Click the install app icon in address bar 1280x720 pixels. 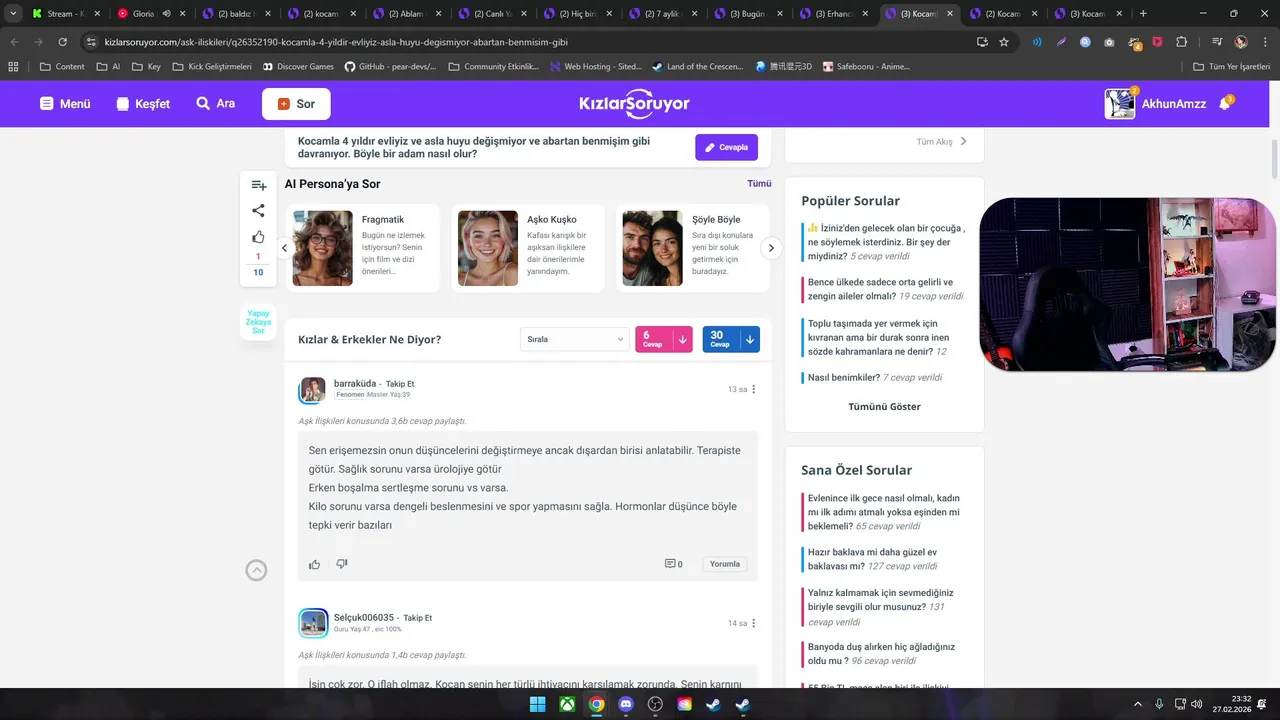[x=982, y=42]
